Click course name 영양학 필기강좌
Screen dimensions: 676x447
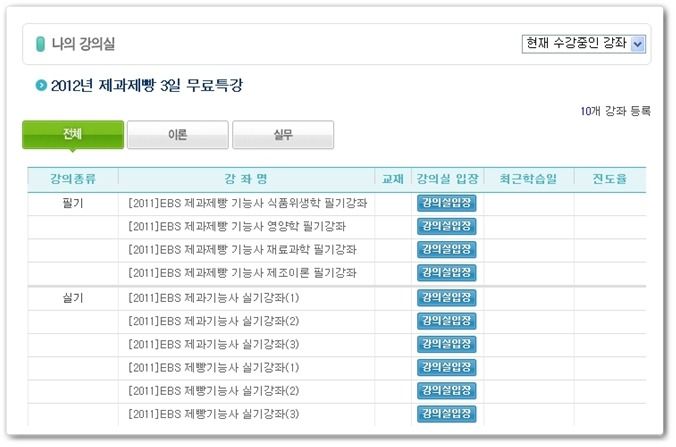click(x=237, y=226)
